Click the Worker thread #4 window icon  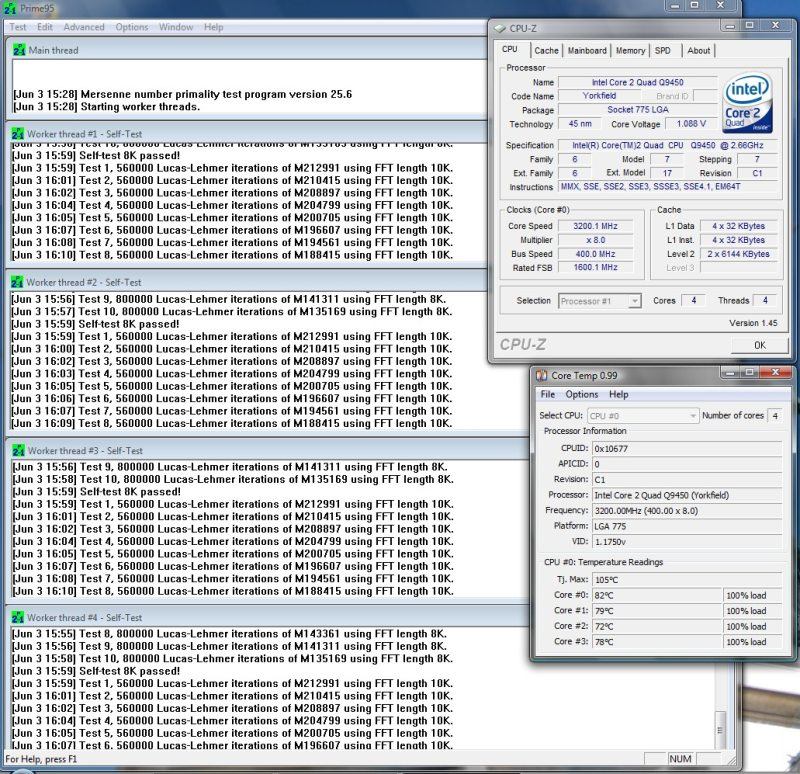click(18, 617)
